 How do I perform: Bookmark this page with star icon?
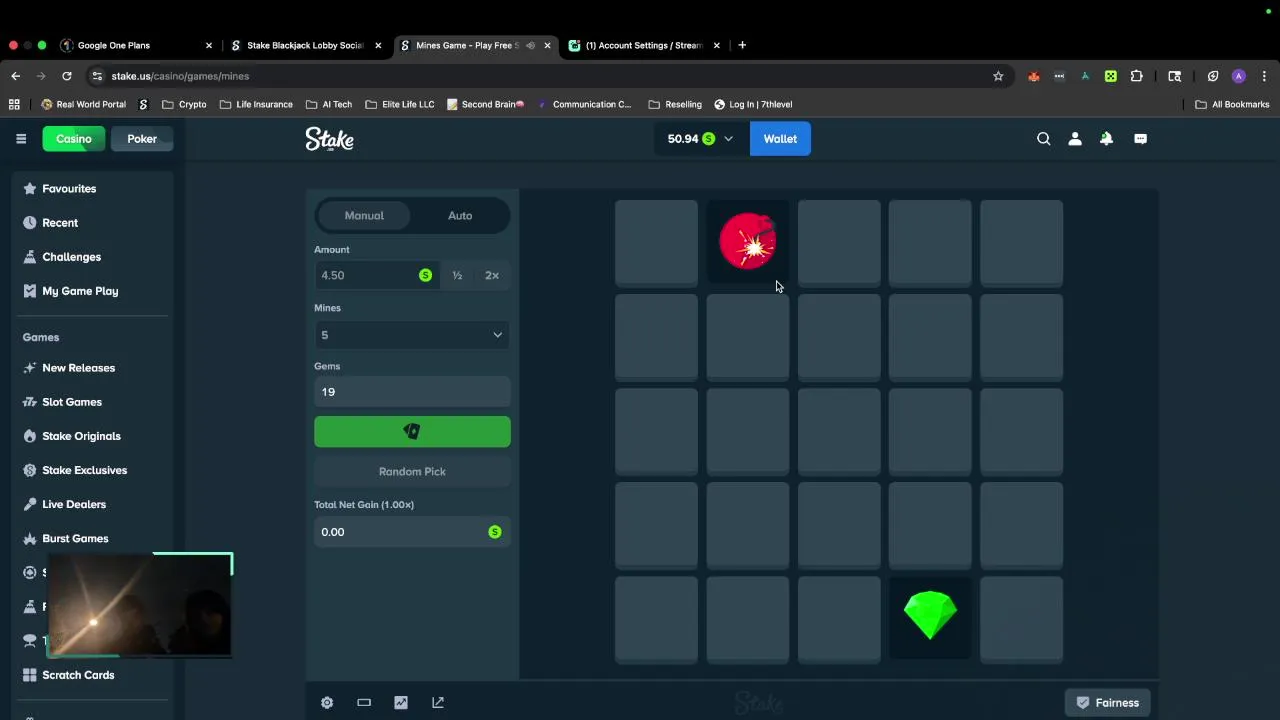pos(998,76)
